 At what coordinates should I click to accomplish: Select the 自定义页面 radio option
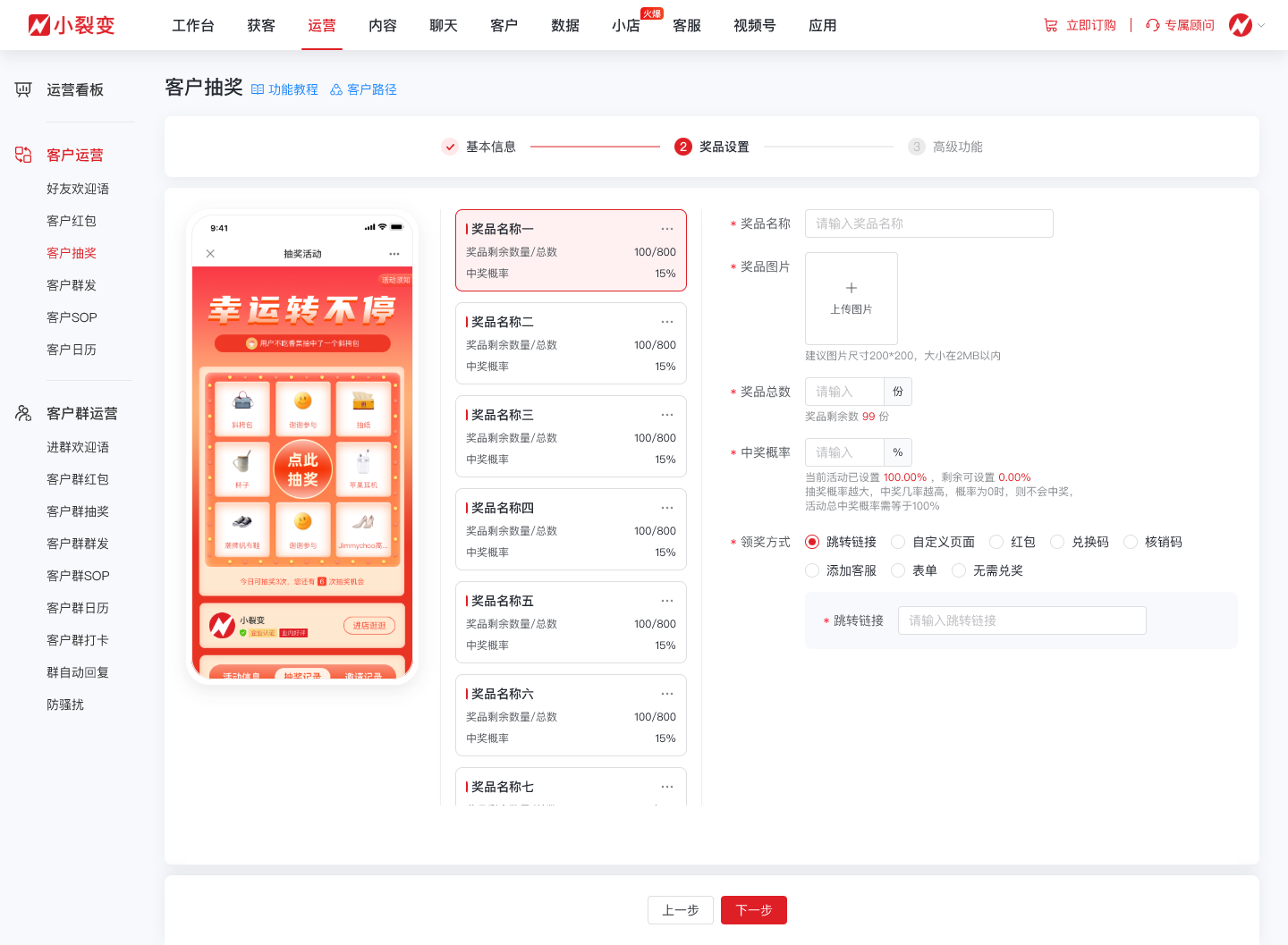[x=898, y=542]
